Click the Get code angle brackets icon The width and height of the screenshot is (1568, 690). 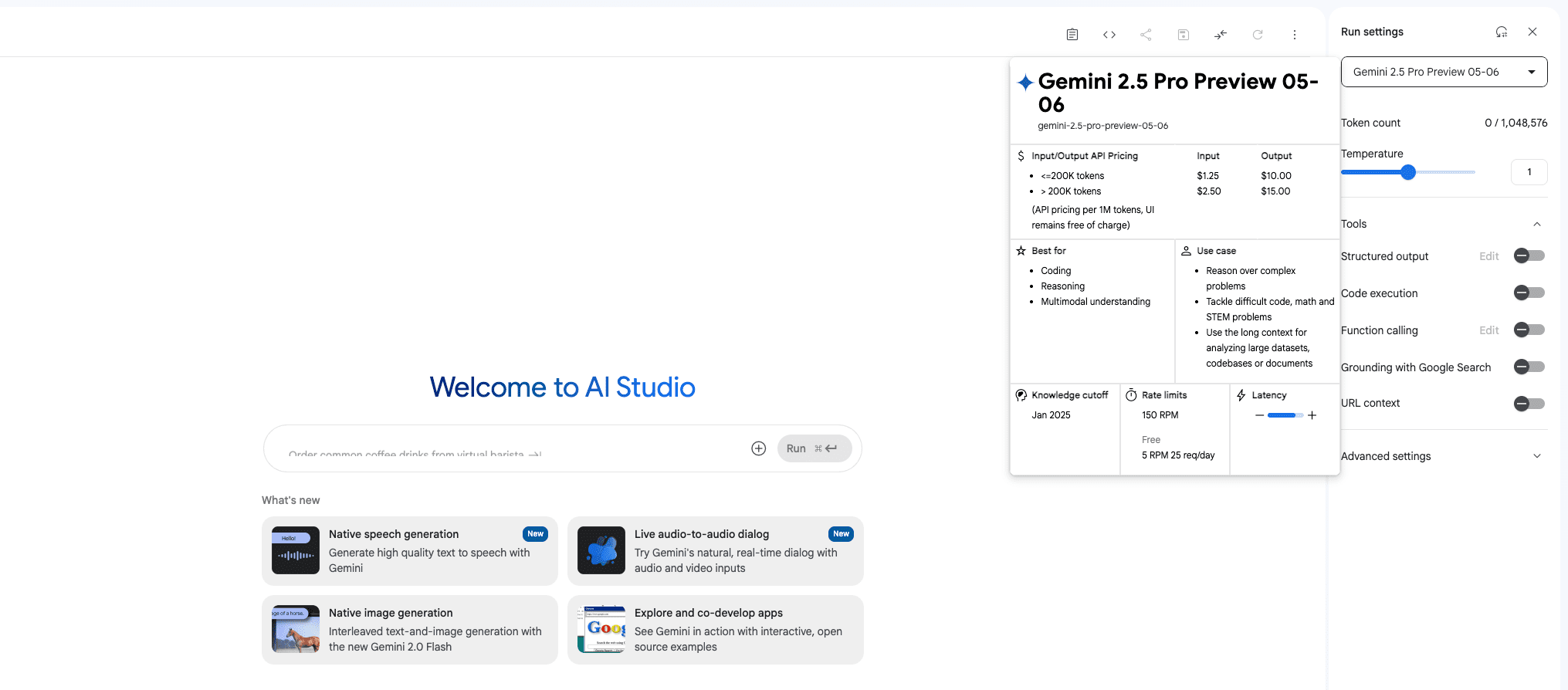(1109, 35)
